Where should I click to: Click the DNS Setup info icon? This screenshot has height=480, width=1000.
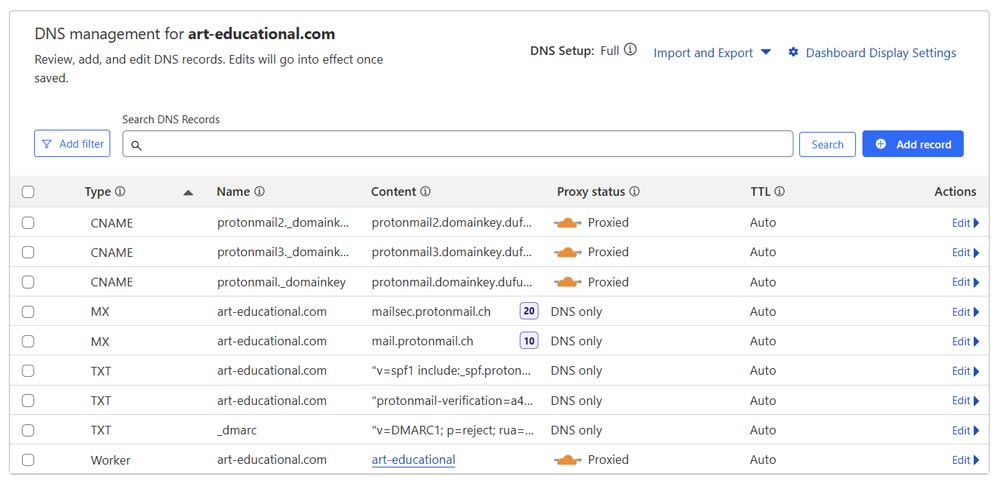(x=630, y=50)
